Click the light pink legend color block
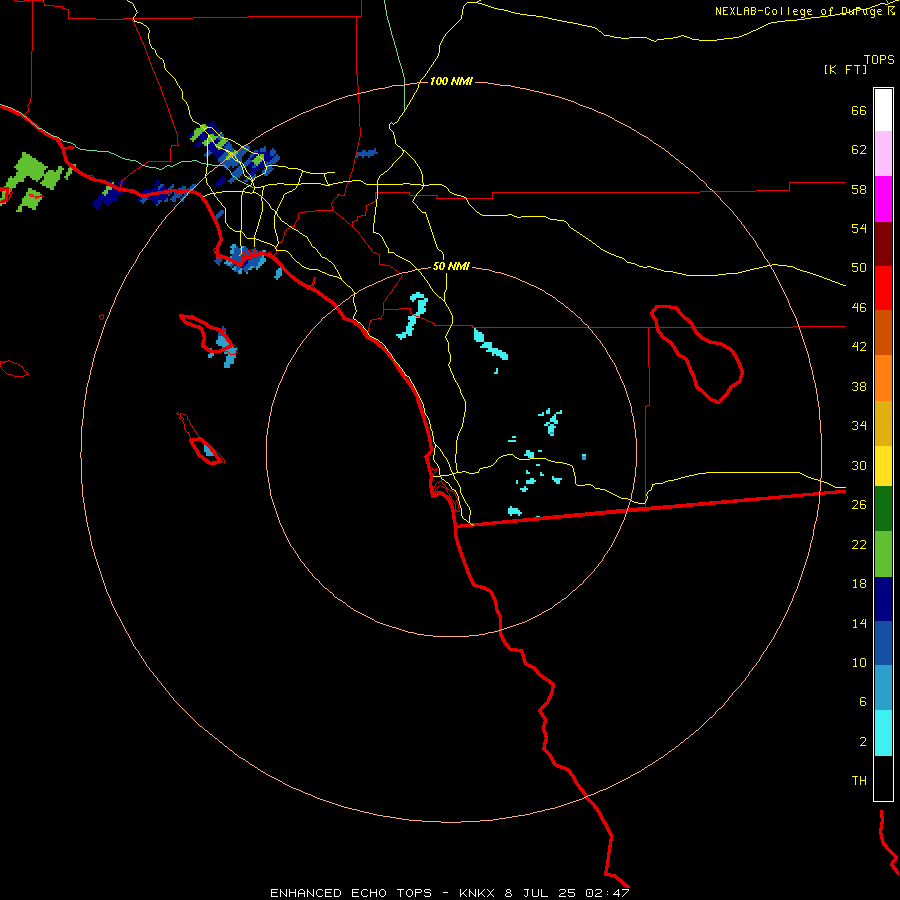900x900 pixels. coord(883,153)
